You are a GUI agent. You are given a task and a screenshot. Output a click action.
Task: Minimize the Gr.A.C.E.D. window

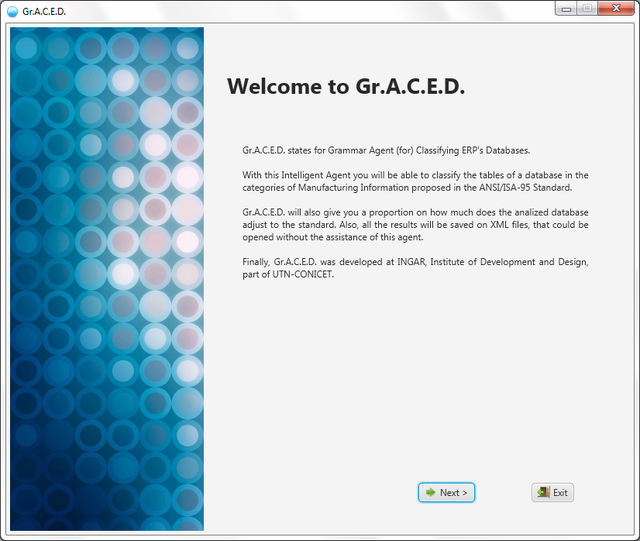[566, 9]
